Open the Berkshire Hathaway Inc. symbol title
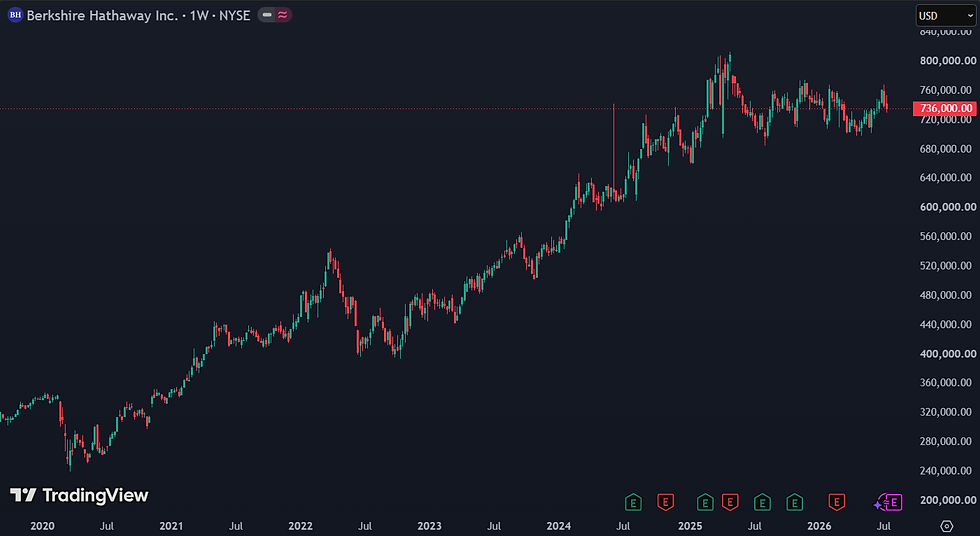Image resolution: width=980 pixels, height=536 pixels. pos(102,16)
